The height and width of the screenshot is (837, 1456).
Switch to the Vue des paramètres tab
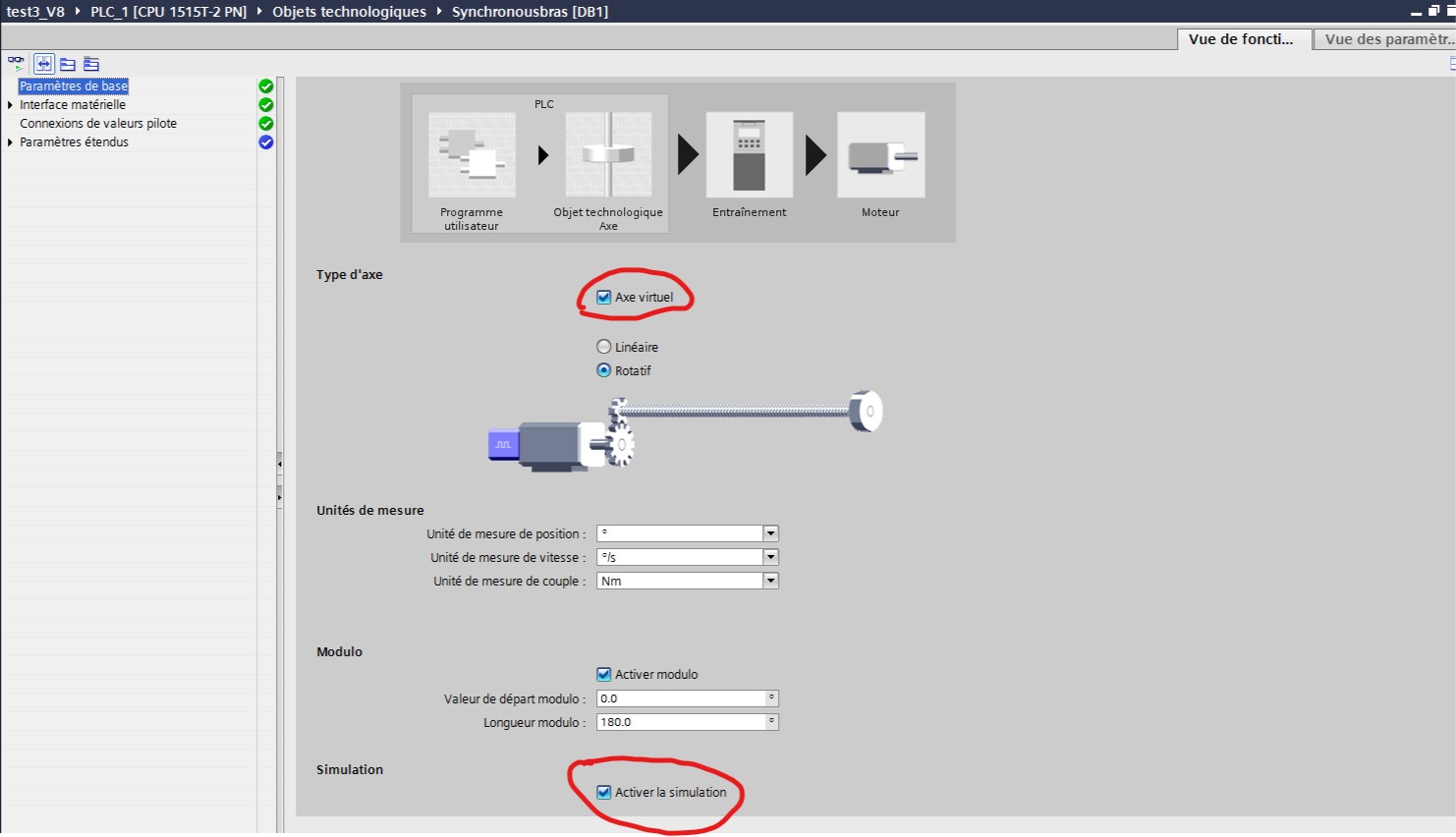(x=1385, y=39)
